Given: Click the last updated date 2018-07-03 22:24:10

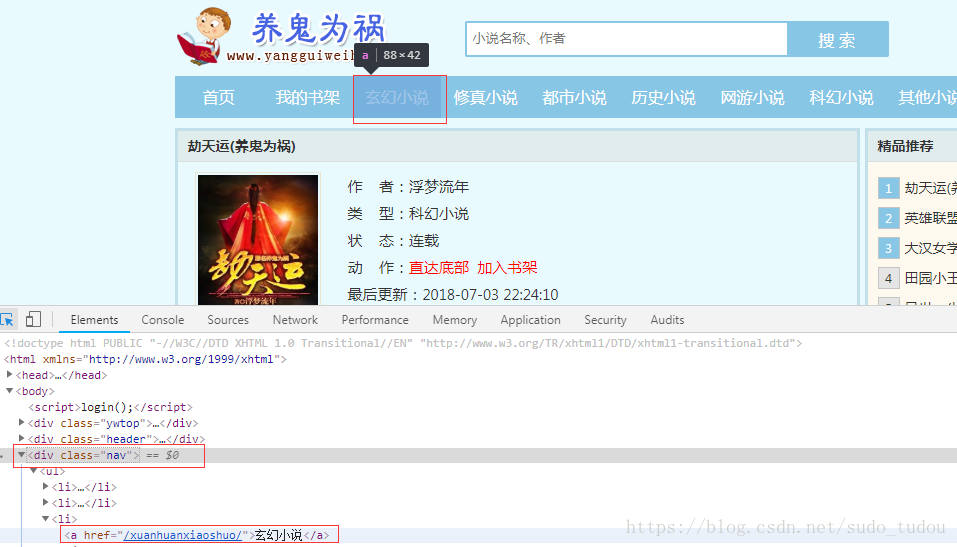Looking at the screenshot, I should click(490, 295).
